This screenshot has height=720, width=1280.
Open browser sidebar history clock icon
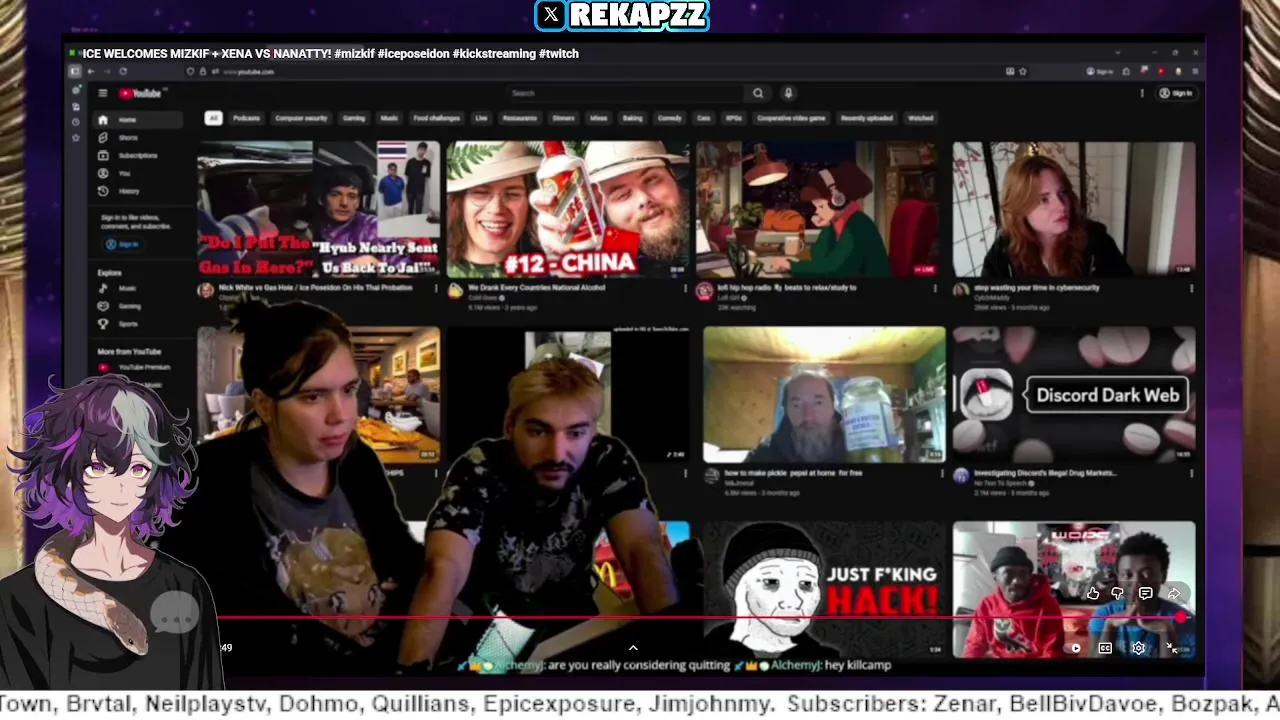click(76, 122)
